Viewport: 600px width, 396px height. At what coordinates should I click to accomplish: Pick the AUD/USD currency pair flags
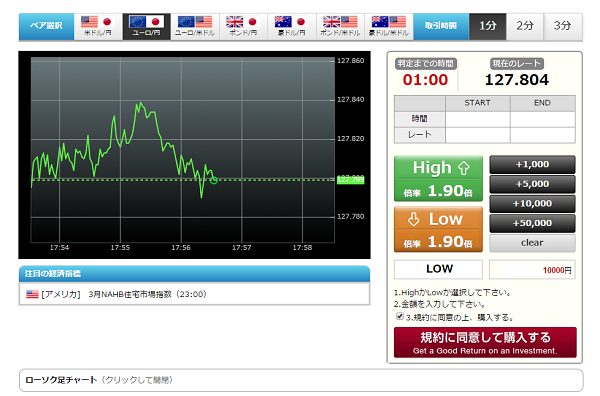[x=389, y=22]
